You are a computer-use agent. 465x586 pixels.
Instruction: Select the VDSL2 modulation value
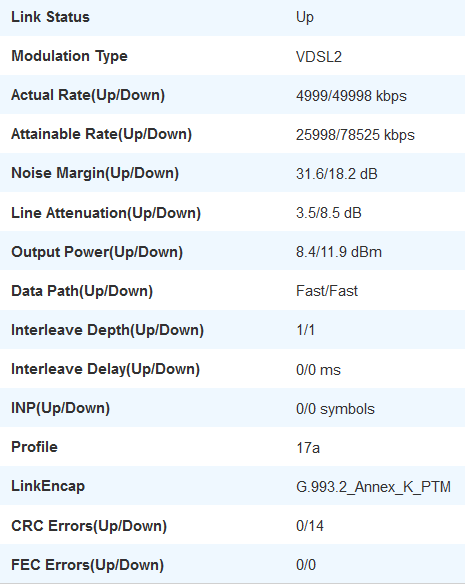[x=319, y=57]
